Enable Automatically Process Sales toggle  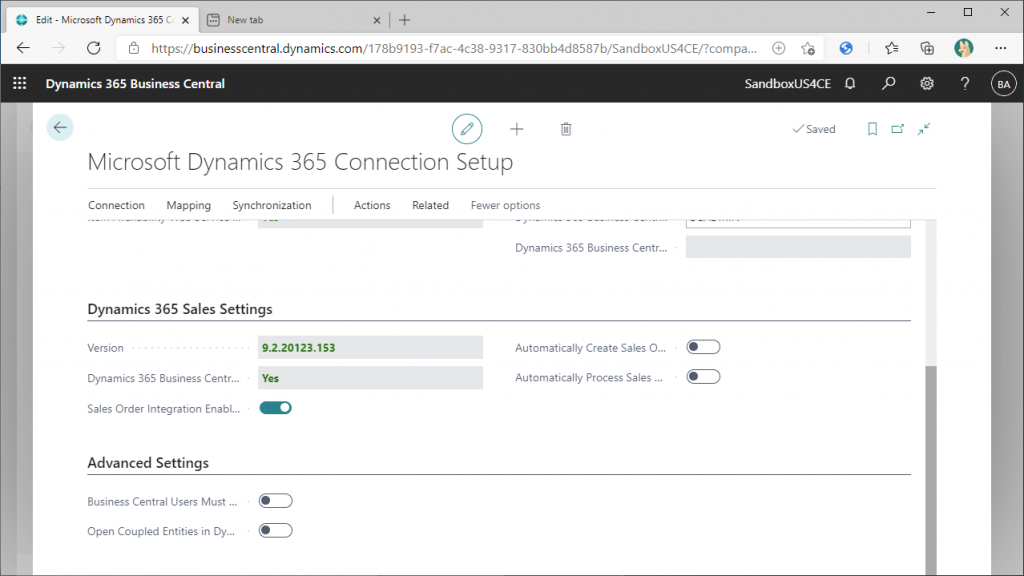[x=703, y=377]
